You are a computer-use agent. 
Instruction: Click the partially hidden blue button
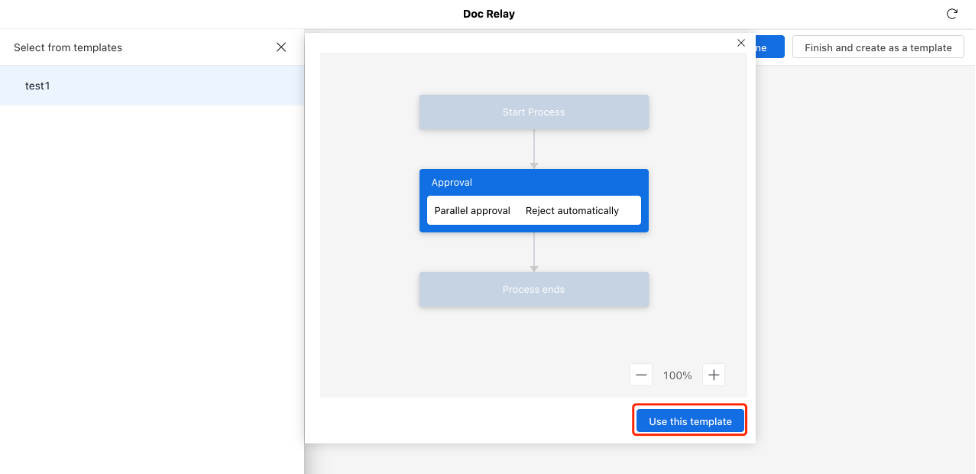coord(770,47)
